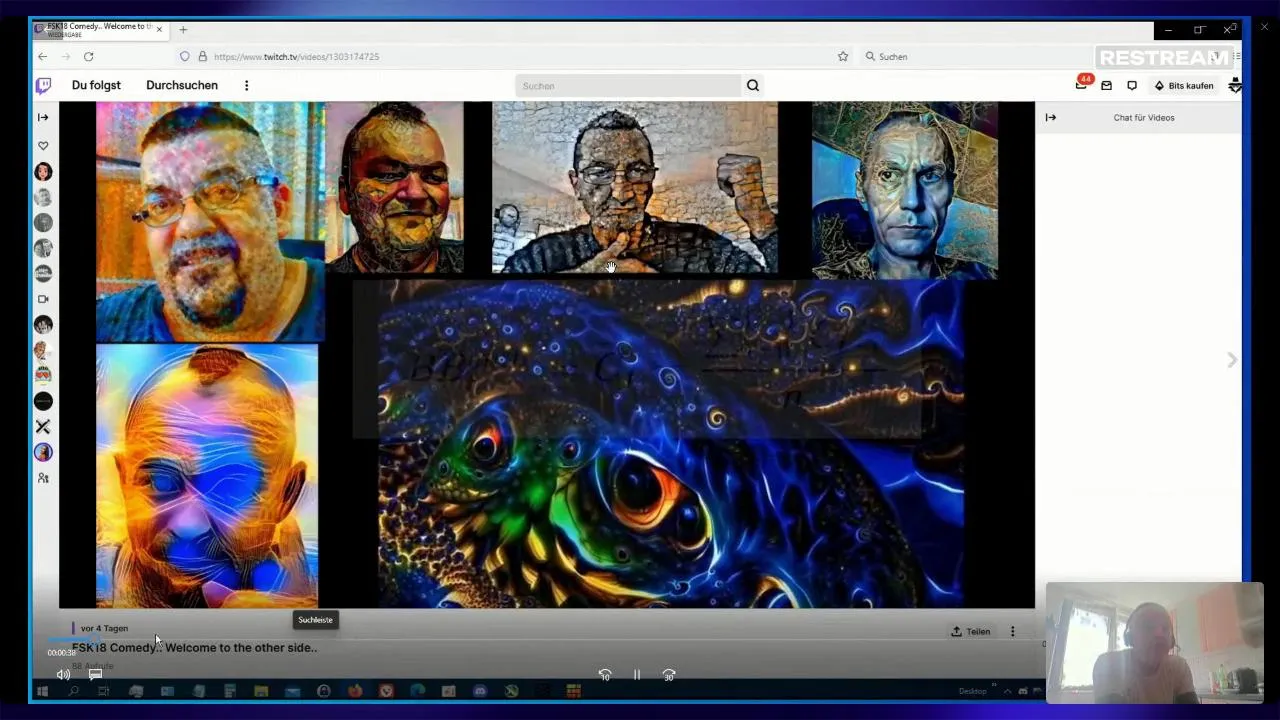Click the twitch.tv URL address bar
This screenshot has height=720, width=1280.
coord(515,57)
